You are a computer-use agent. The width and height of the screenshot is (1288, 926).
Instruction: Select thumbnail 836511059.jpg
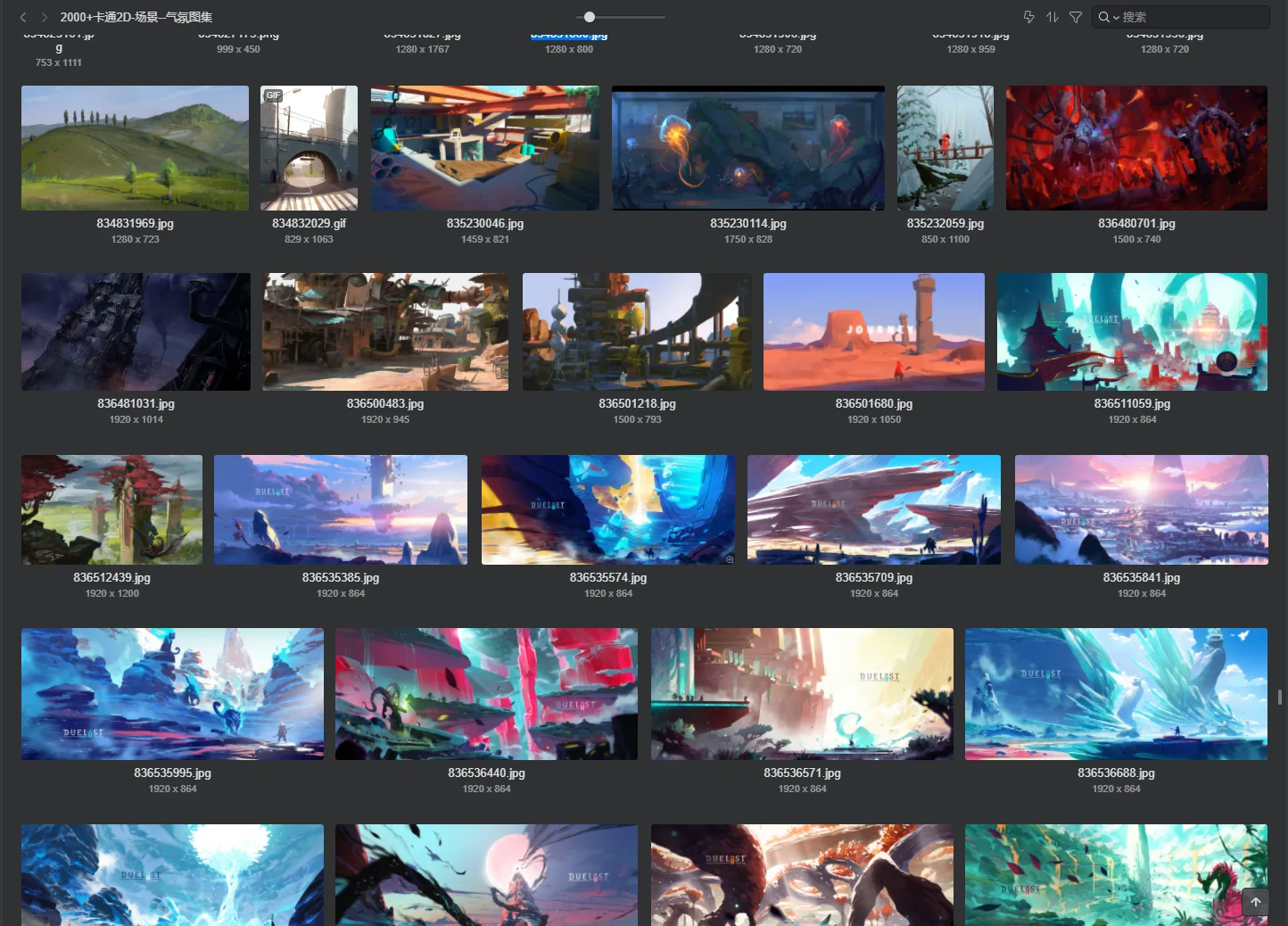coord(1132,332)
